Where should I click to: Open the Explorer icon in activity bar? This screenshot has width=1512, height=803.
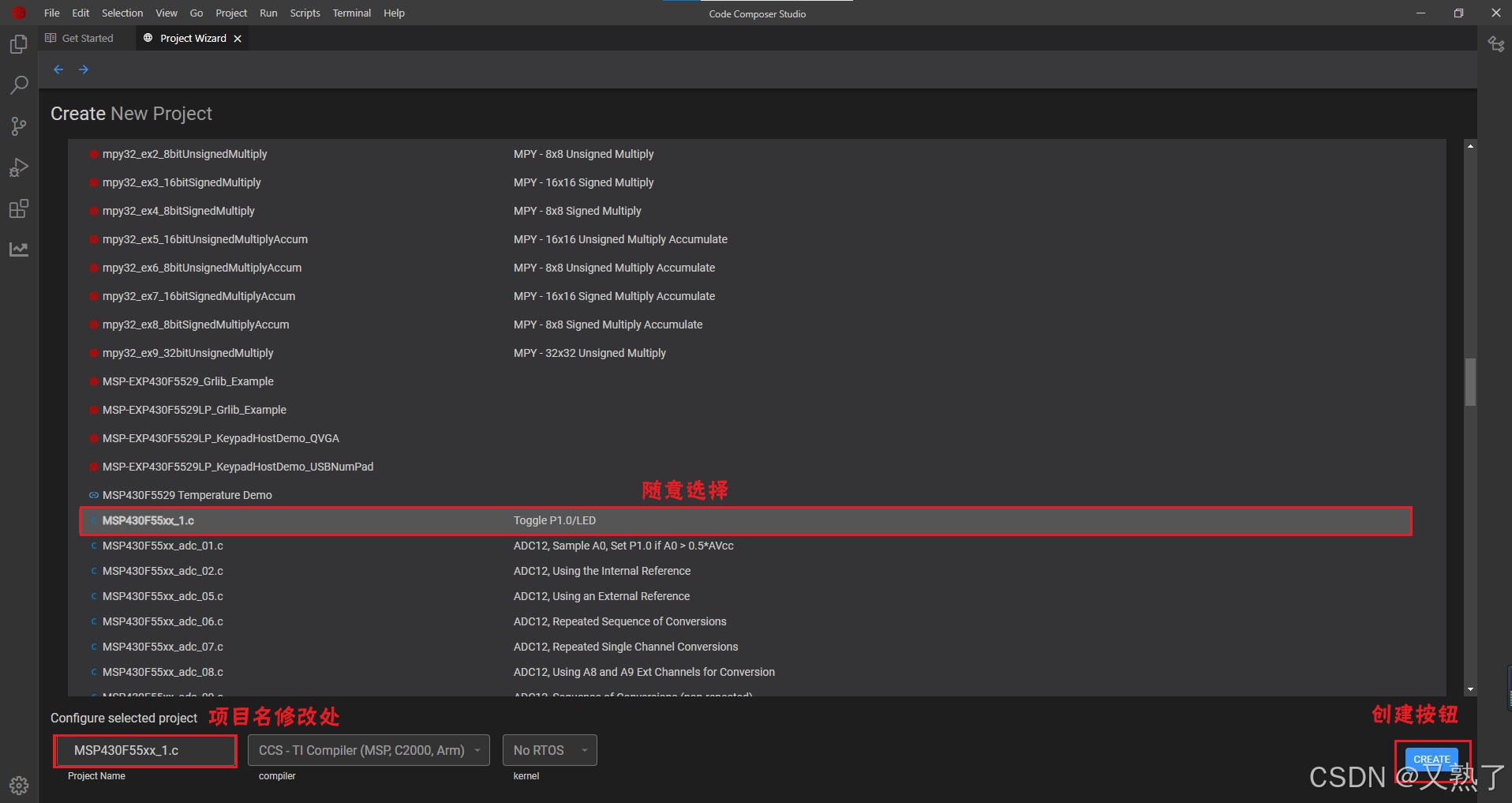click(x=19, y=44)
